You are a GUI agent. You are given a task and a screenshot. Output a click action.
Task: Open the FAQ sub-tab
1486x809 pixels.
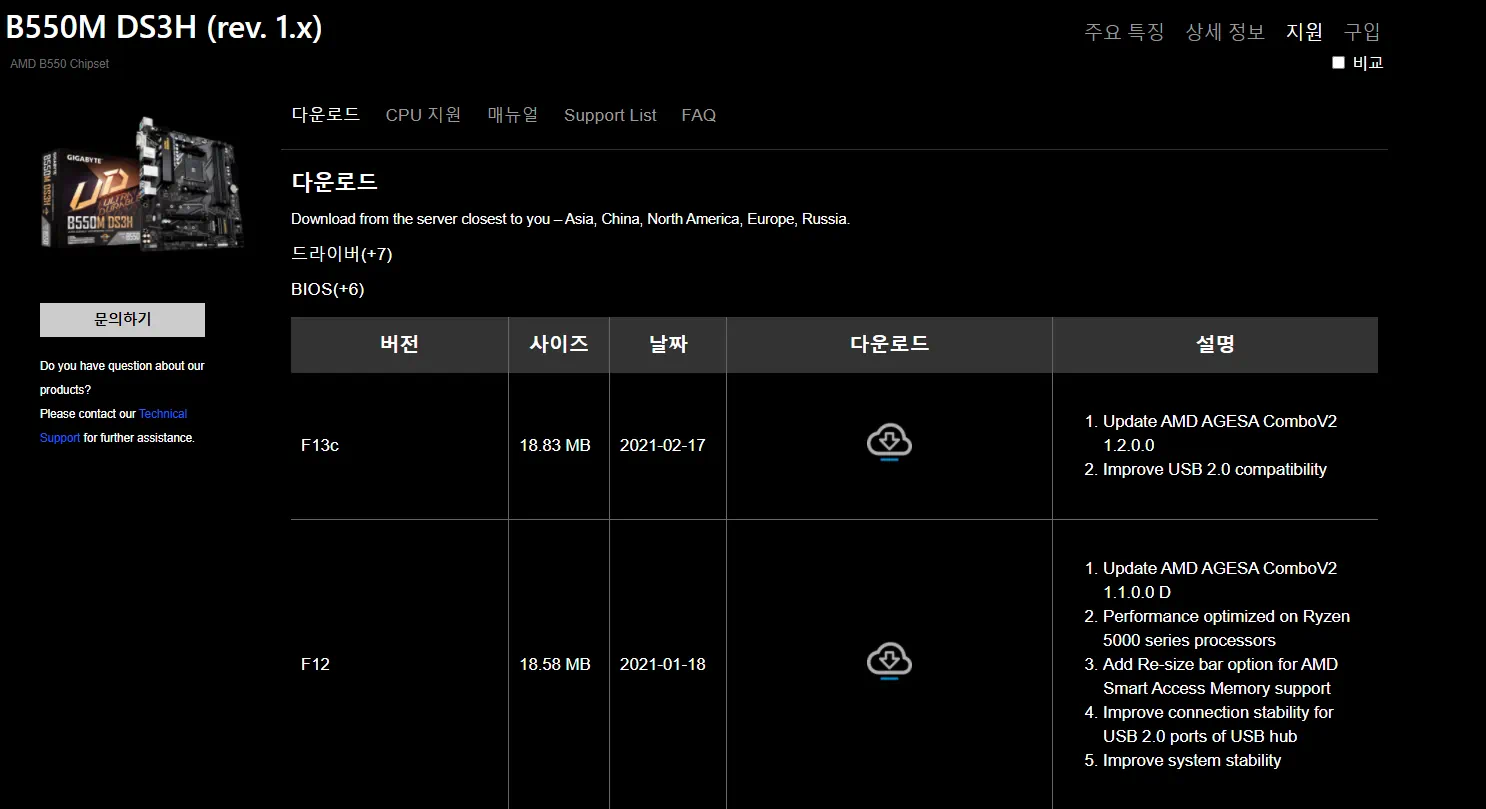coord(699,115)
